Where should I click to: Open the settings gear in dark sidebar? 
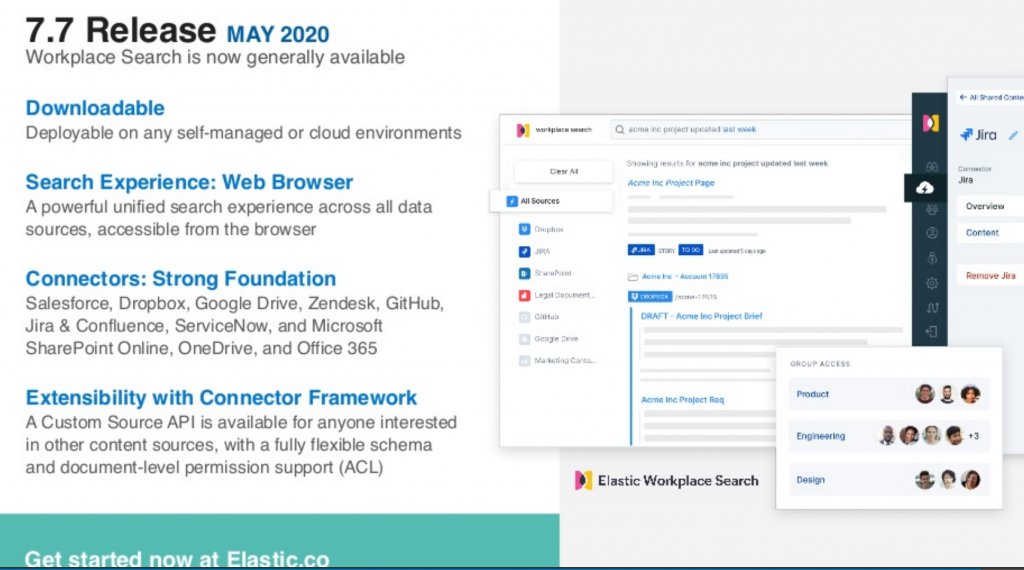tap(932, 283)
